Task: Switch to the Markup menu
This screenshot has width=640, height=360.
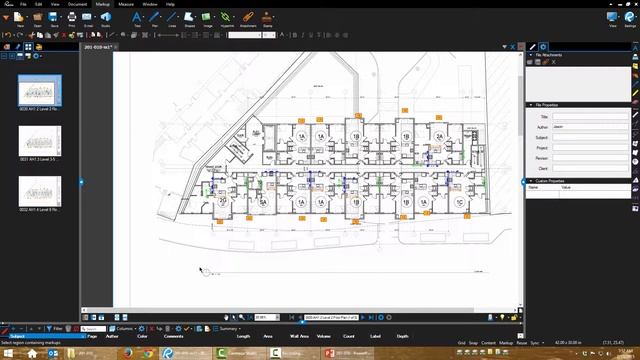Action: click(102, 4)
